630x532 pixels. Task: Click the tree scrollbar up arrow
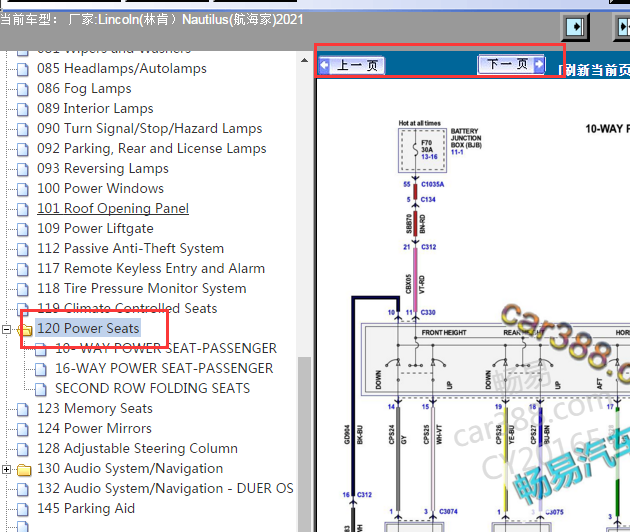pos(304,60)
